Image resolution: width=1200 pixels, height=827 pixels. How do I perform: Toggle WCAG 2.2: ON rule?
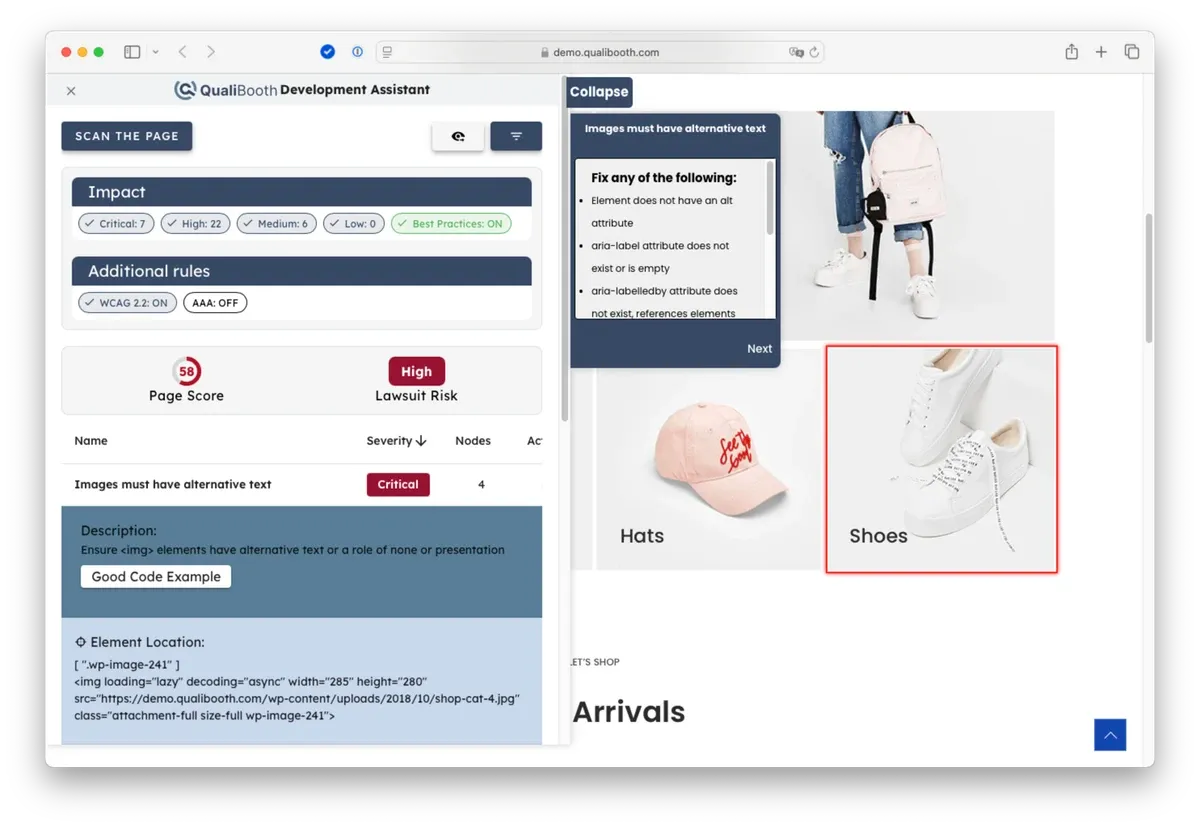tap(127, 303)
